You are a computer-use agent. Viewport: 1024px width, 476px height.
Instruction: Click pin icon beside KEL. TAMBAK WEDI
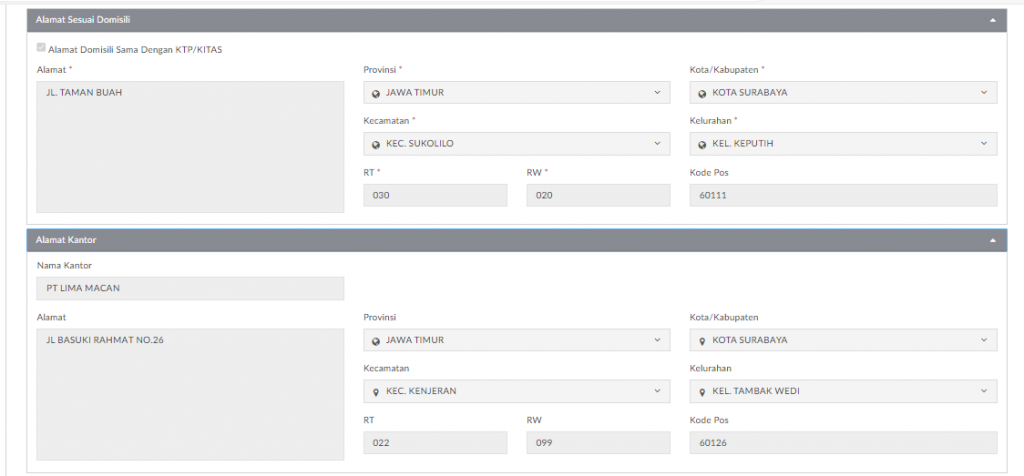click(702, 392)
